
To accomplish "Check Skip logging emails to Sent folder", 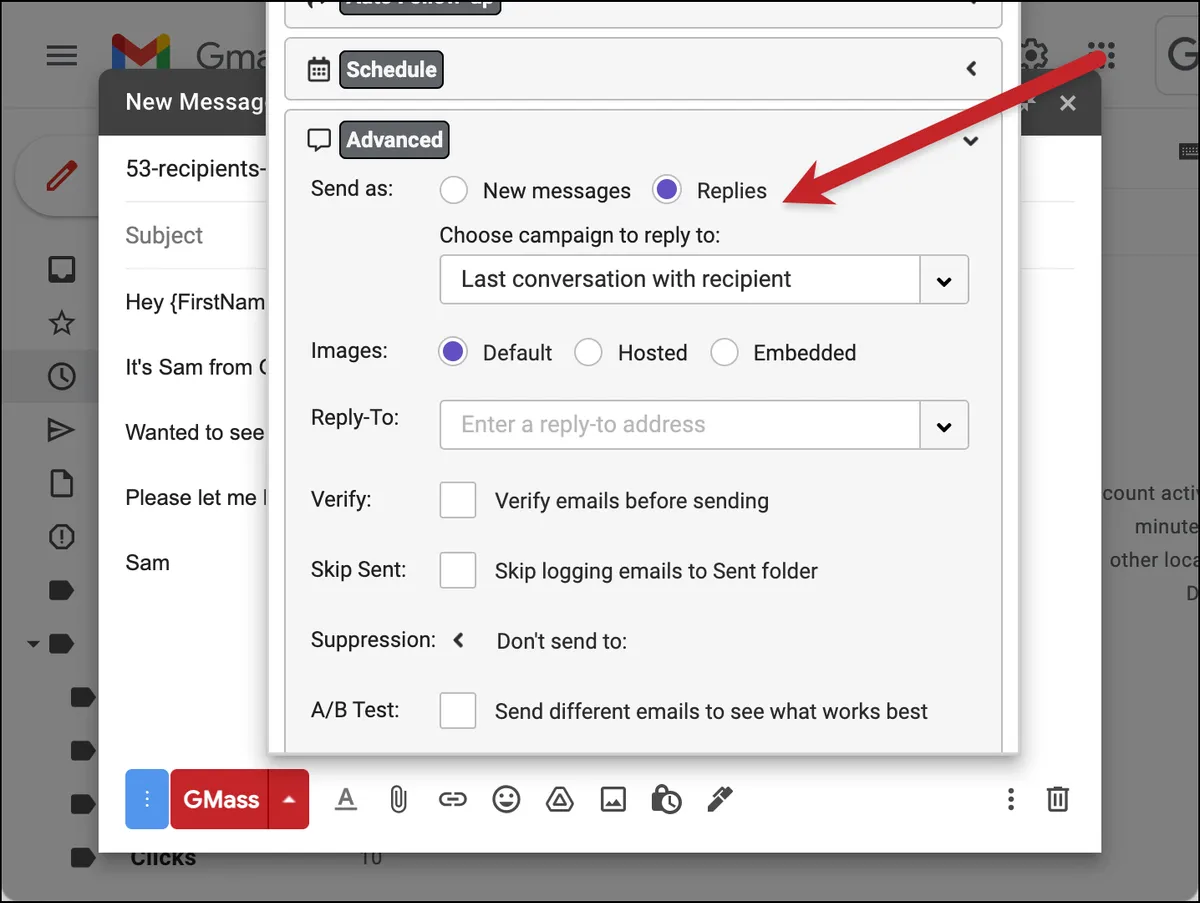I will click(x=458, y=571).
